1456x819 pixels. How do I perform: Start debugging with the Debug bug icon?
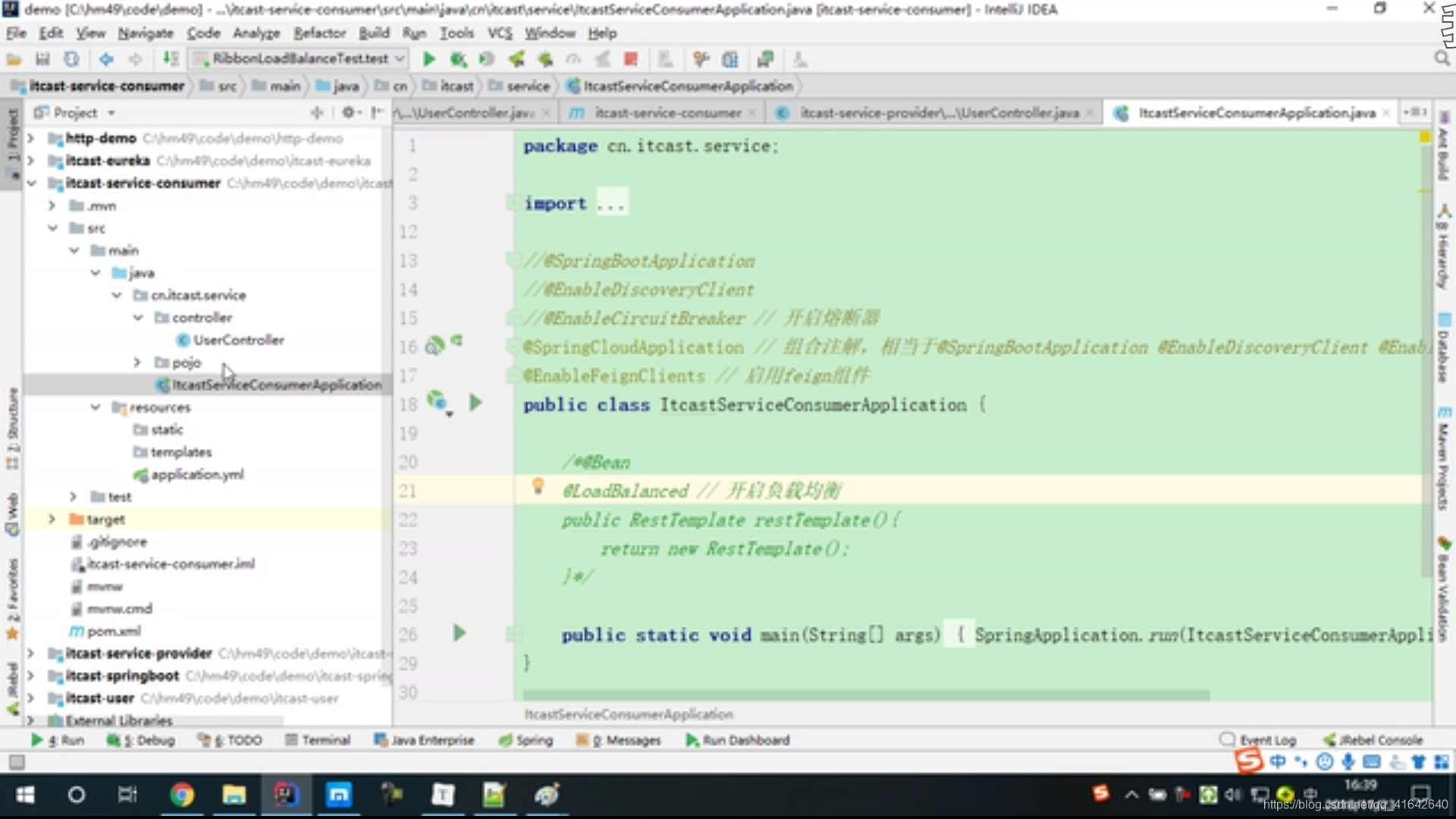click(x=458, y=59)
